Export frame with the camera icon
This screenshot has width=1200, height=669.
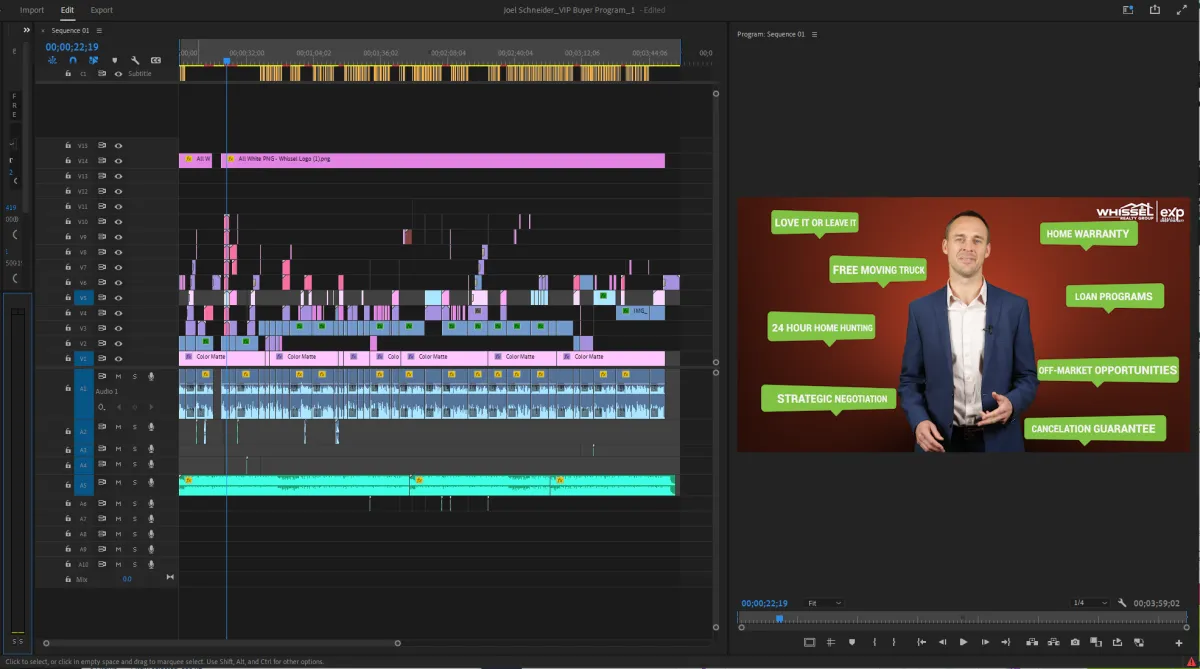[x=1074, y=642]
